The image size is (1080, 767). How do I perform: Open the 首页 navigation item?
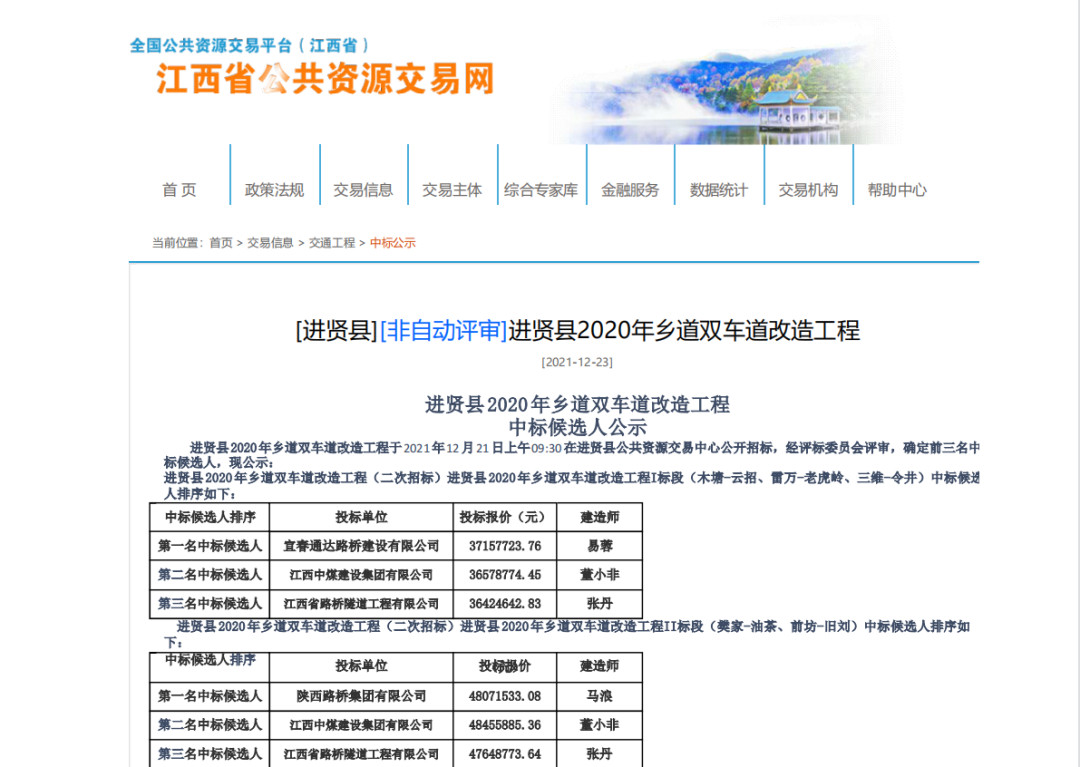pyautogui.click(x=180, y=190)
